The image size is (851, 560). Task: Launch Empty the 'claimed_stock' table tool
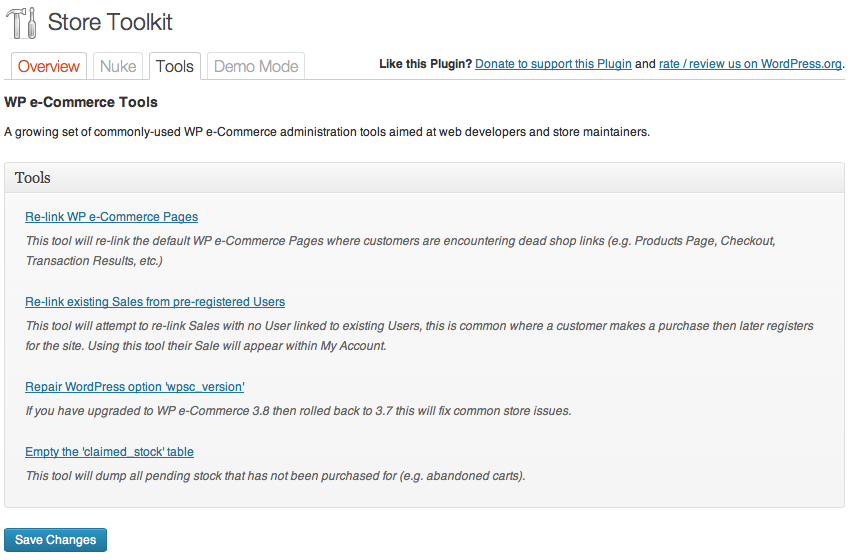click(109, 452)
